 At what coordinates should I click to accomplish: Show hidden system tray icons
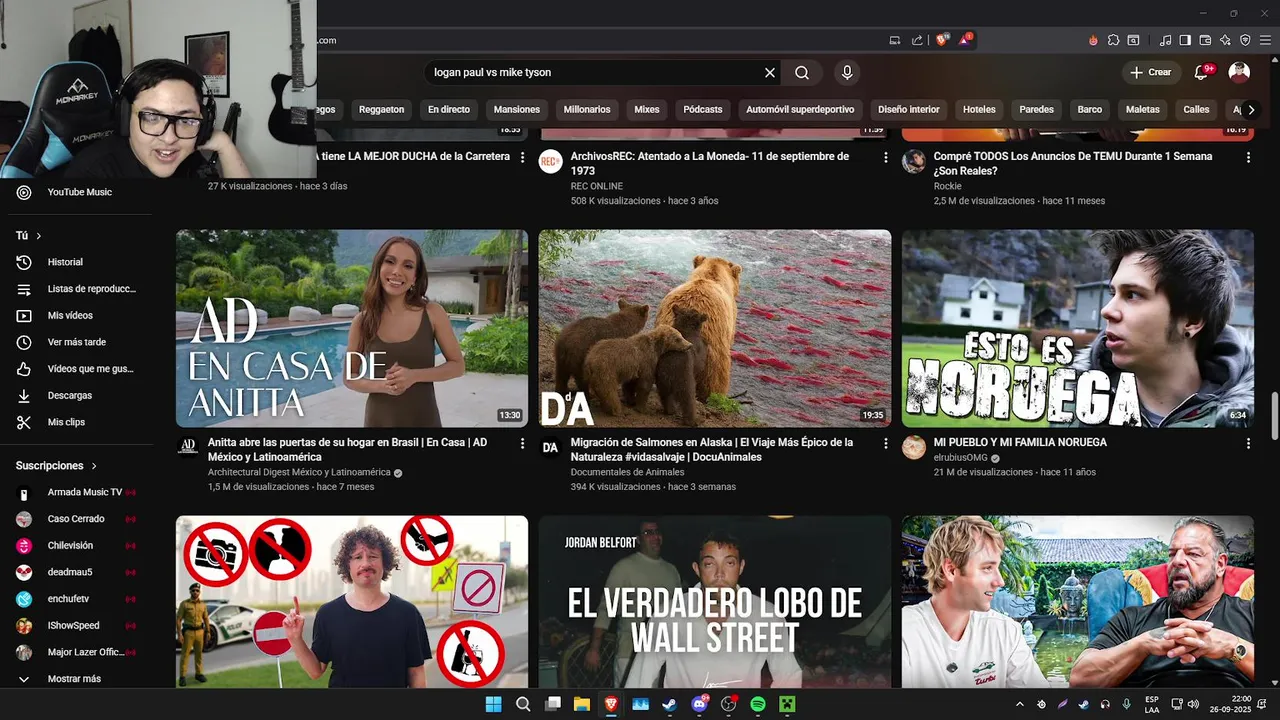[x=1019, y=704]
